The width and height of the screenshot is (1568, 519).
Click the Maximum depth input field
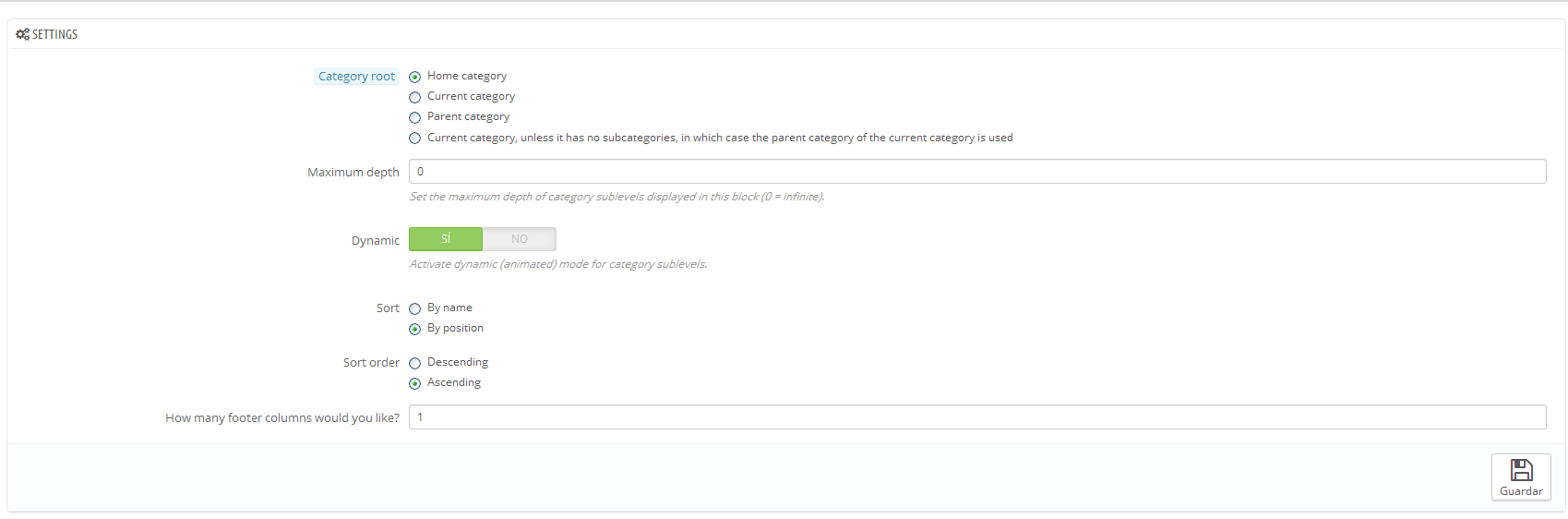tap(977, 172)
